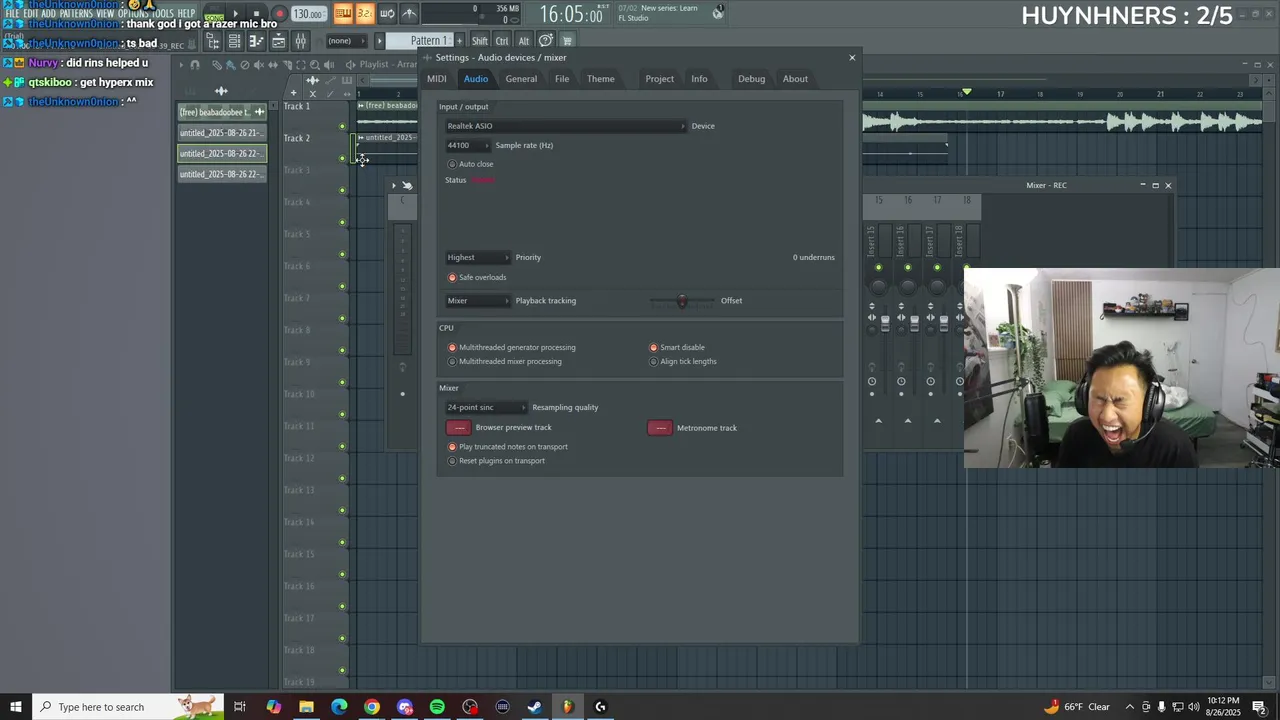The height and width of the screenshot is (720, 1280).
Task: Toggle Reset plugins on transport
Action: click(x=496, y=461)
